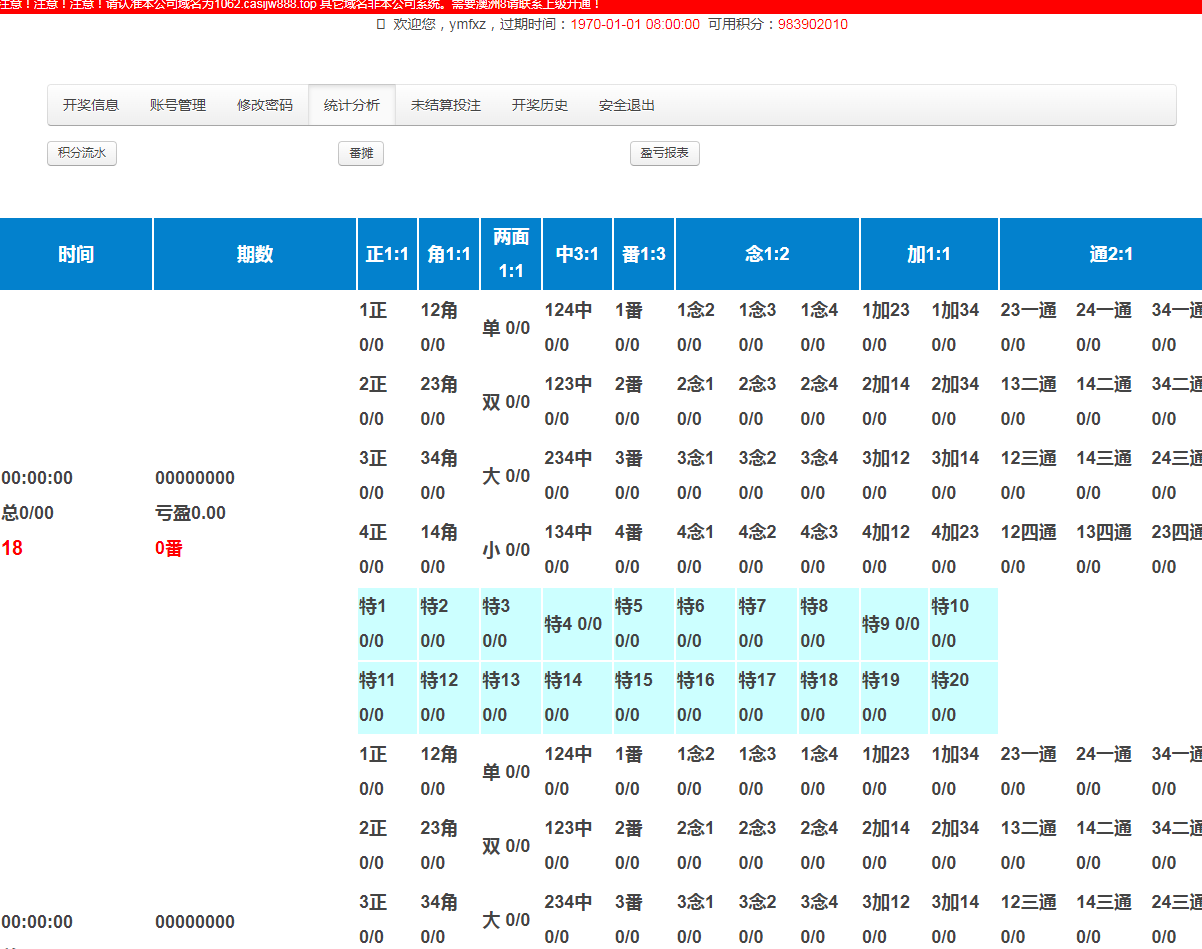This screenshot has width=1202, height=949.
Task: Select the 特4 0/0 cell
Action: (x=573, y=624)
